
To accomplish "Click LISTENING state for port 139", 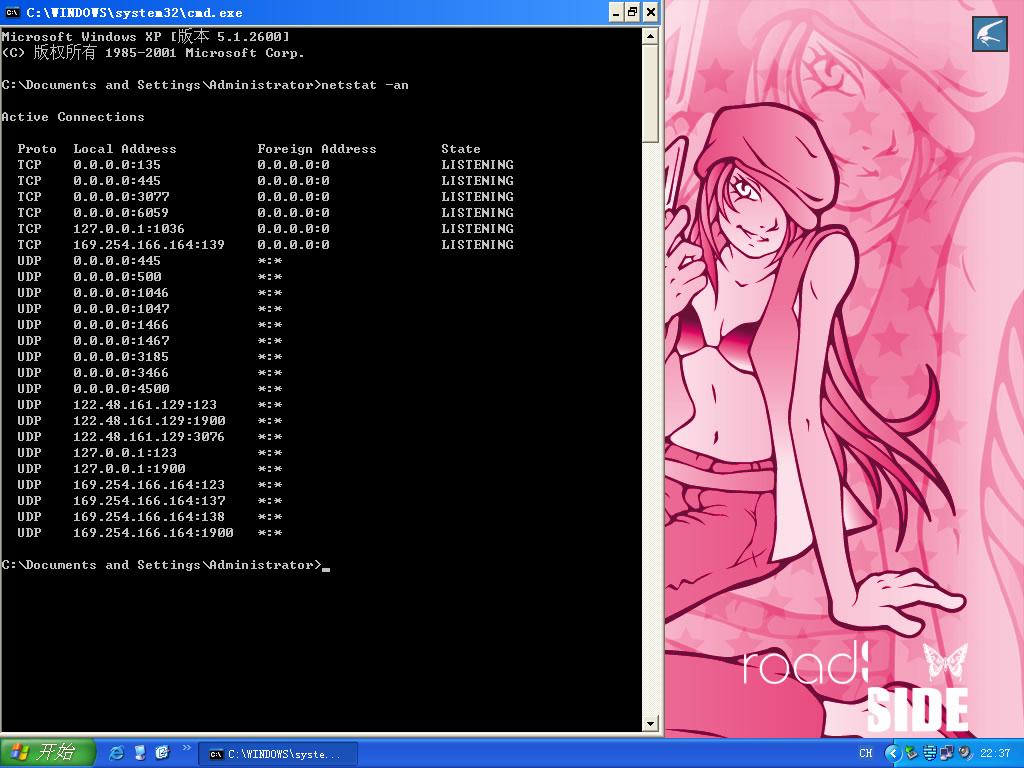I will point(477,245).
